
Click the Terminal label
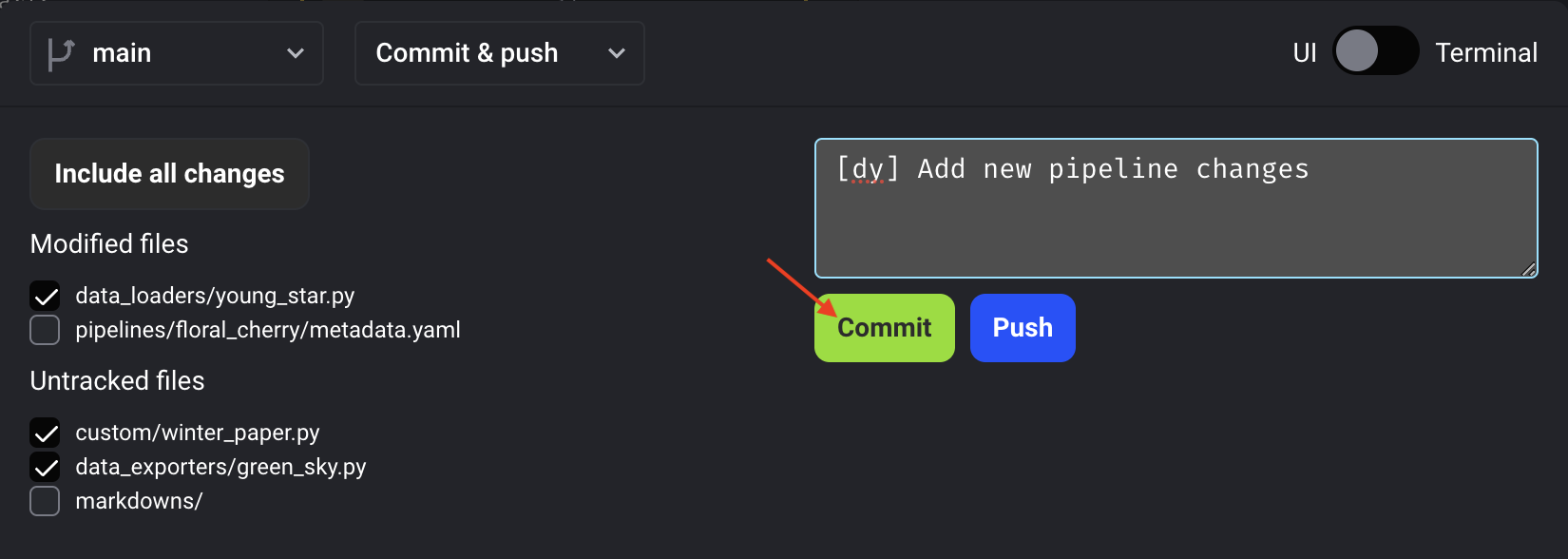1485,53
